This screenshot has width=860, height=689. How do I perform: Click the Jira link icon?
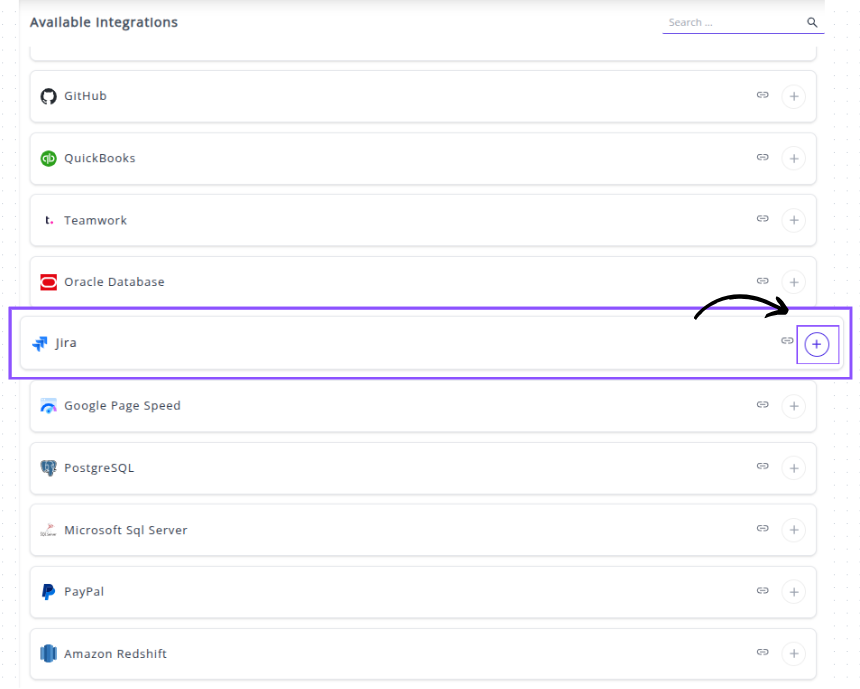click(787, 342)
